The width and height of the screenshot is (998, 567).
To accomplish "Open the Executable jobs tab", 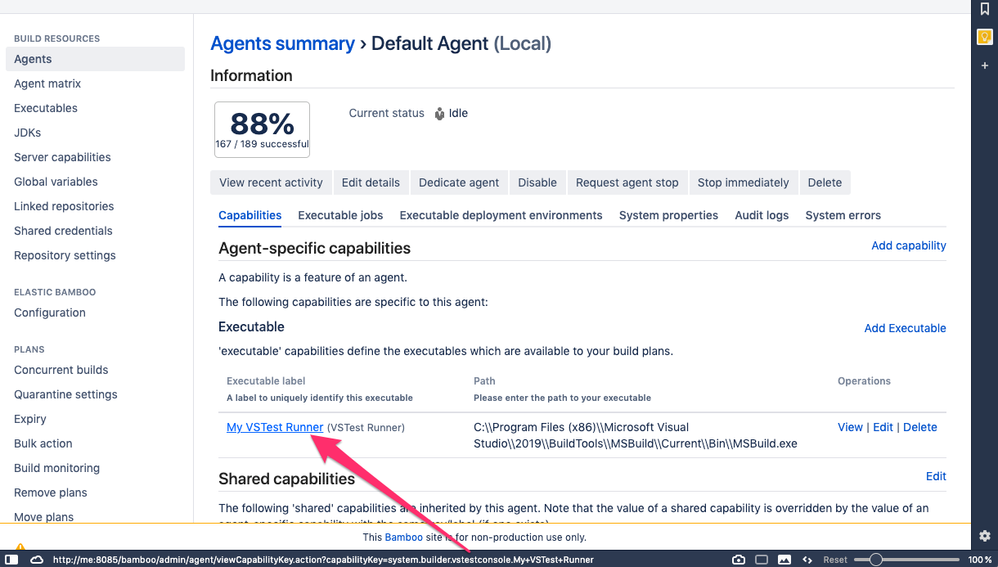I will coord(341,215).
